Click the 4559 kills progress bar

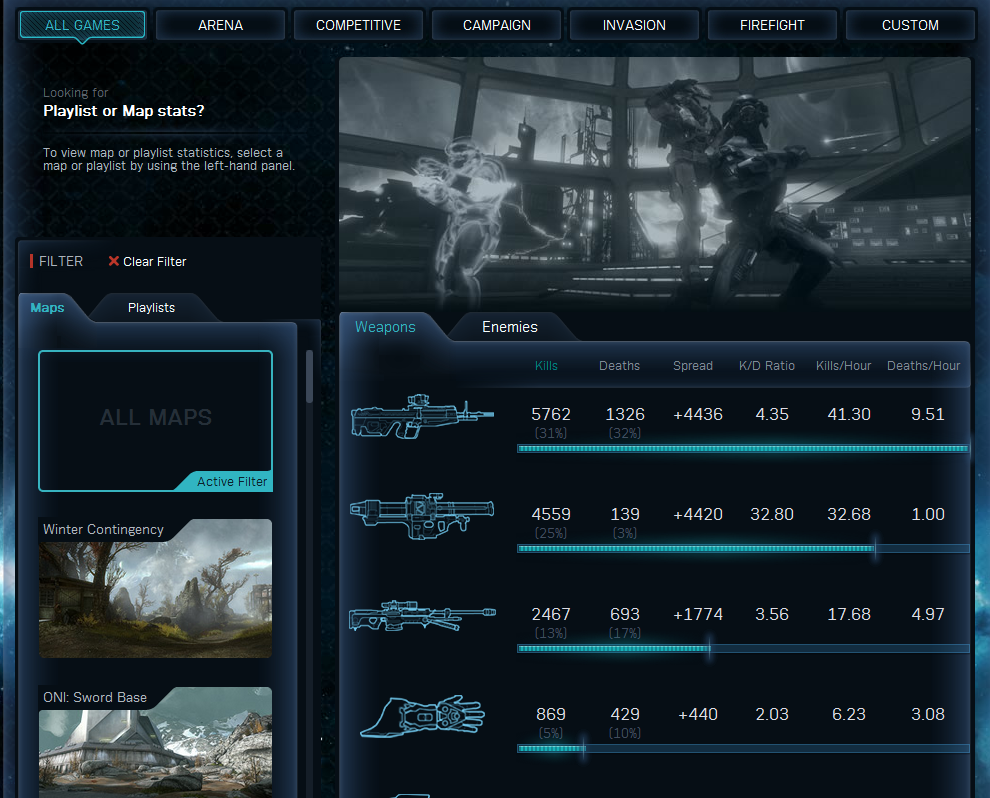(x=743, y=549)
